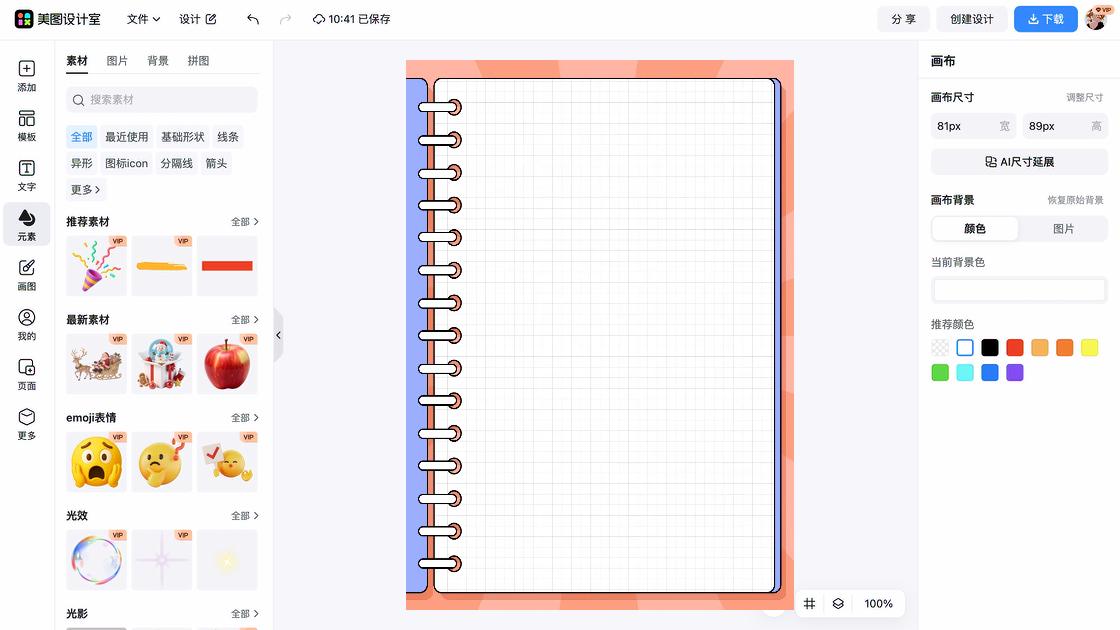Switch background mode to 颜色 (Color)
The width and height of the screenshot is (1120, 630).
tap(975, 229)
